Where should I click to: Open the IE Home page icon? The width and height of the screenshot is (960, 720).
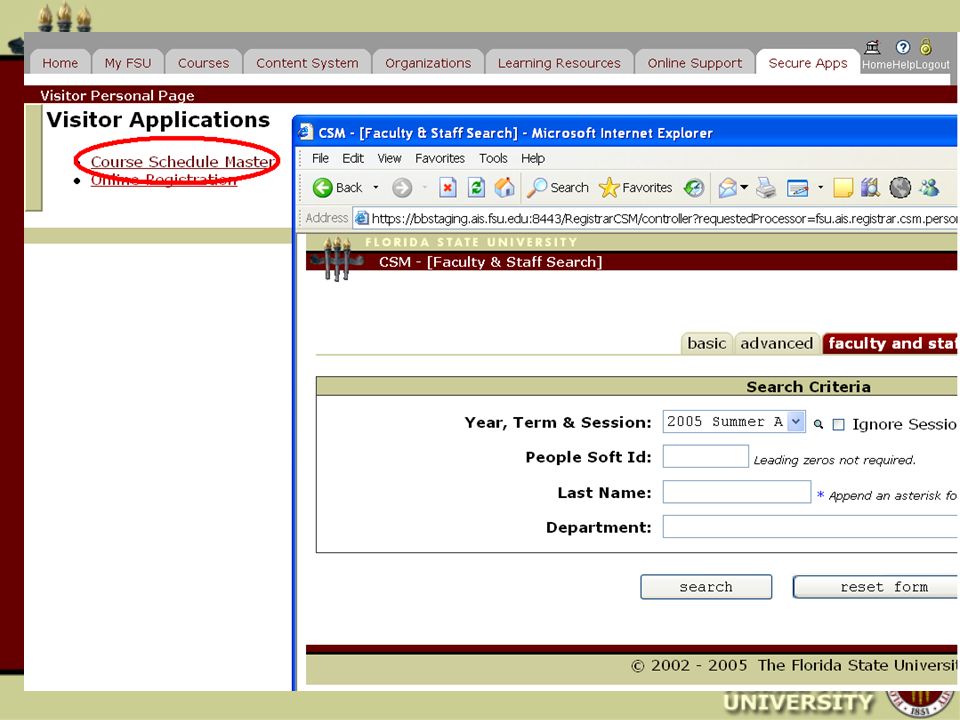(x=504, y=187)
